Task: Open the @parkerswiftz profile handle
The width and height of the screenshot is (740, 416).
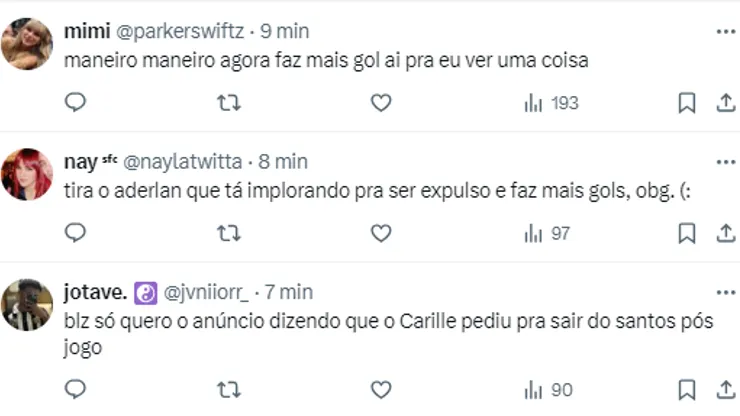Action: (180, 32)
